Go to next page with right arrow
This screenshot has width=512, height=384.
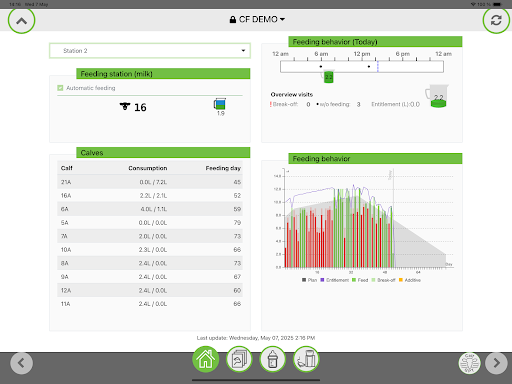click(496, 363)
